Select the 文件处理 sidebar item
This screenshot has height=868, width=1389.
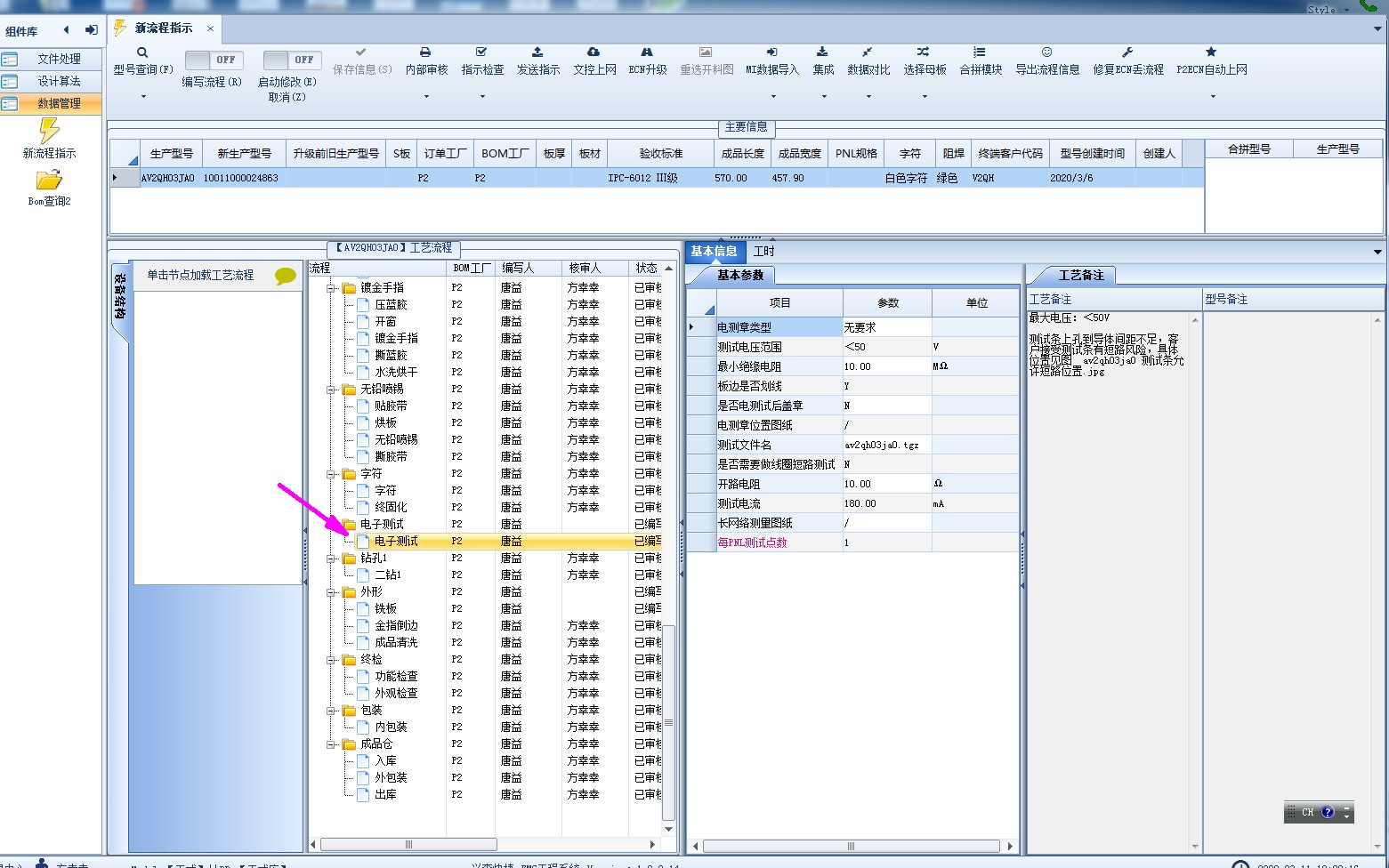[51, 59]
